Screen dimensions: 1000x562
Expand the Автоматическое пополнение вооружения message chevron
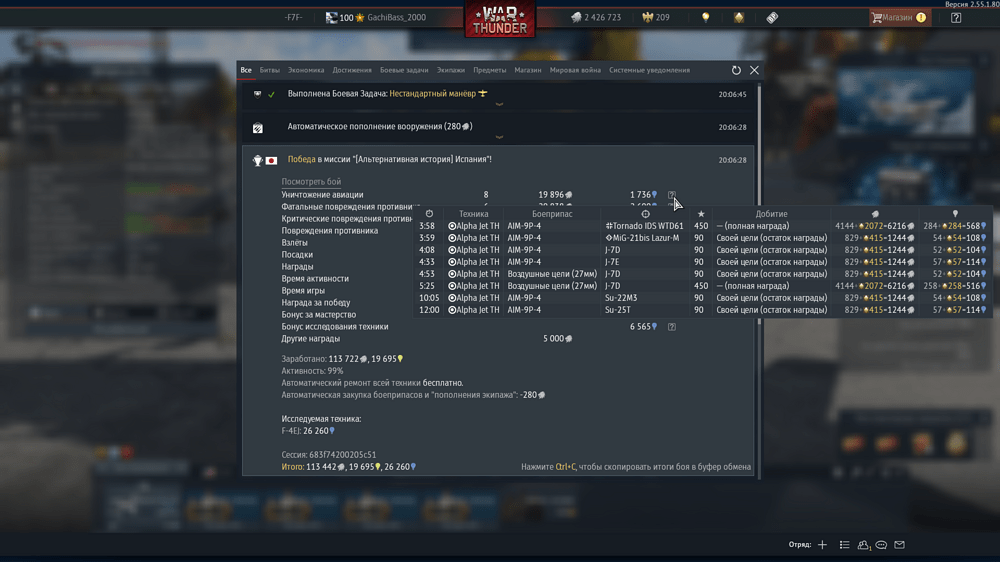[499, 137]
